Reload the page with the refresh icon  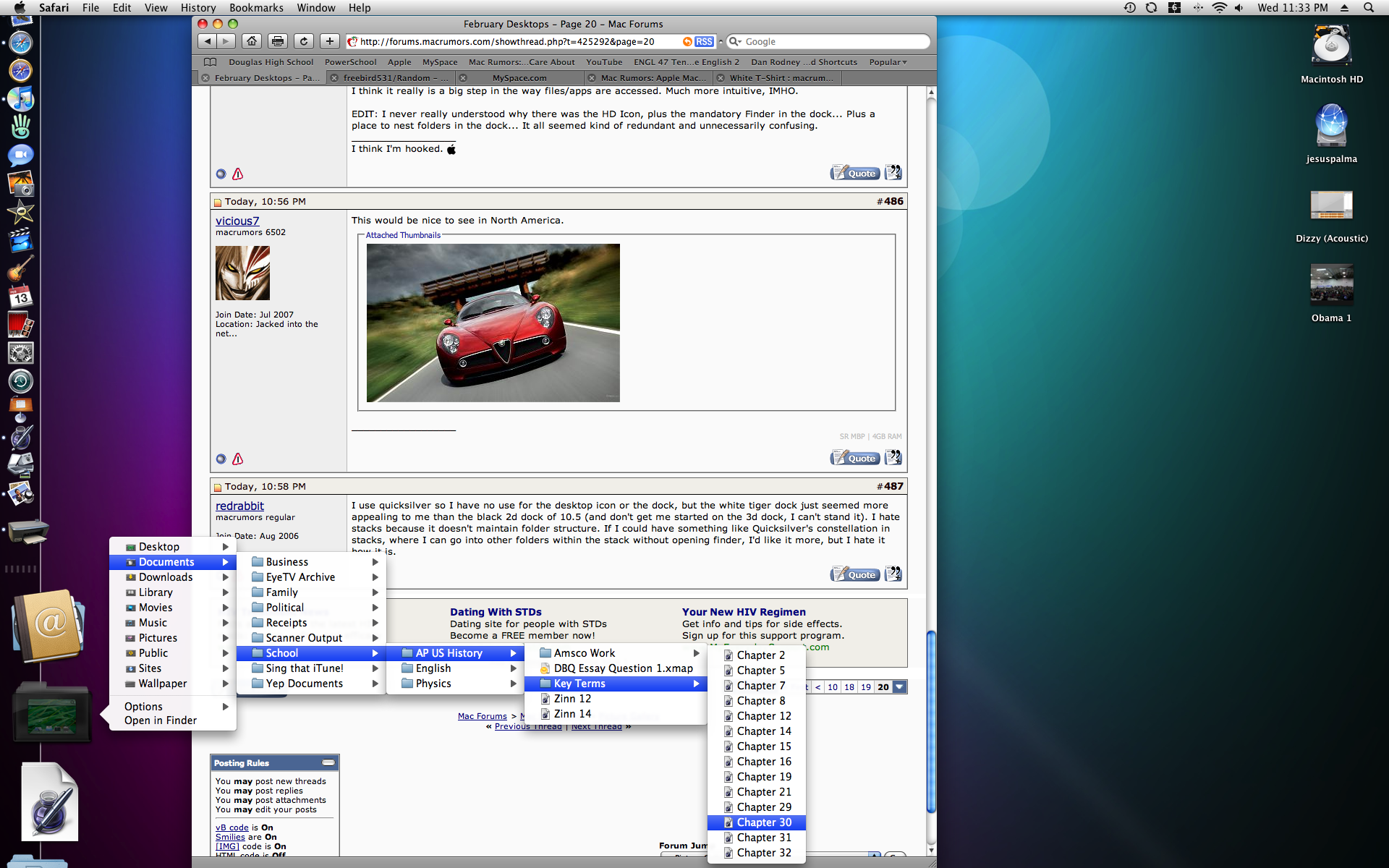pyautogui.click(x=304, y=41)
